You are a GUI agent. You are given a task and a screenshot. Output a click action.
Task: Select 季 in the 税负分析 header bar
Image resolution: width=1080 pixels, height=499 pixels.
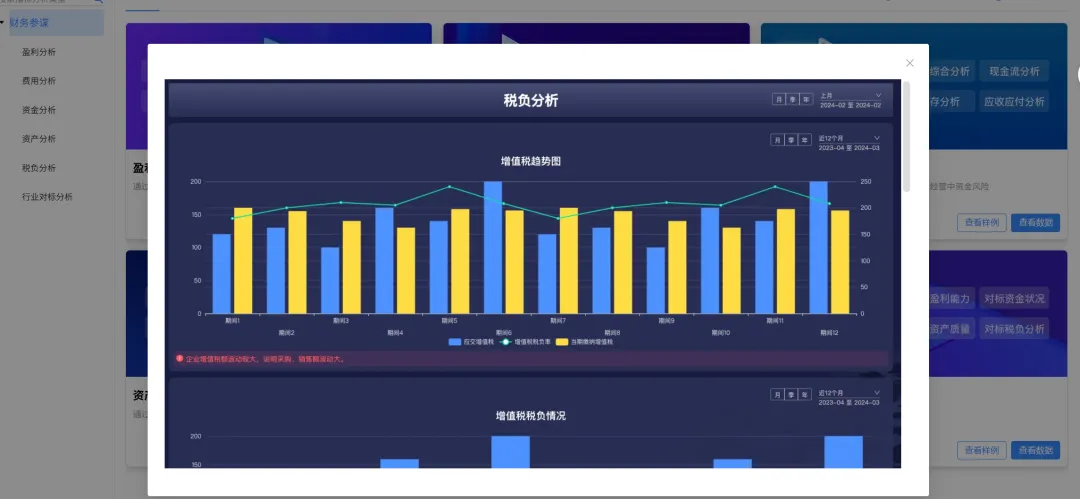point(792,99)
